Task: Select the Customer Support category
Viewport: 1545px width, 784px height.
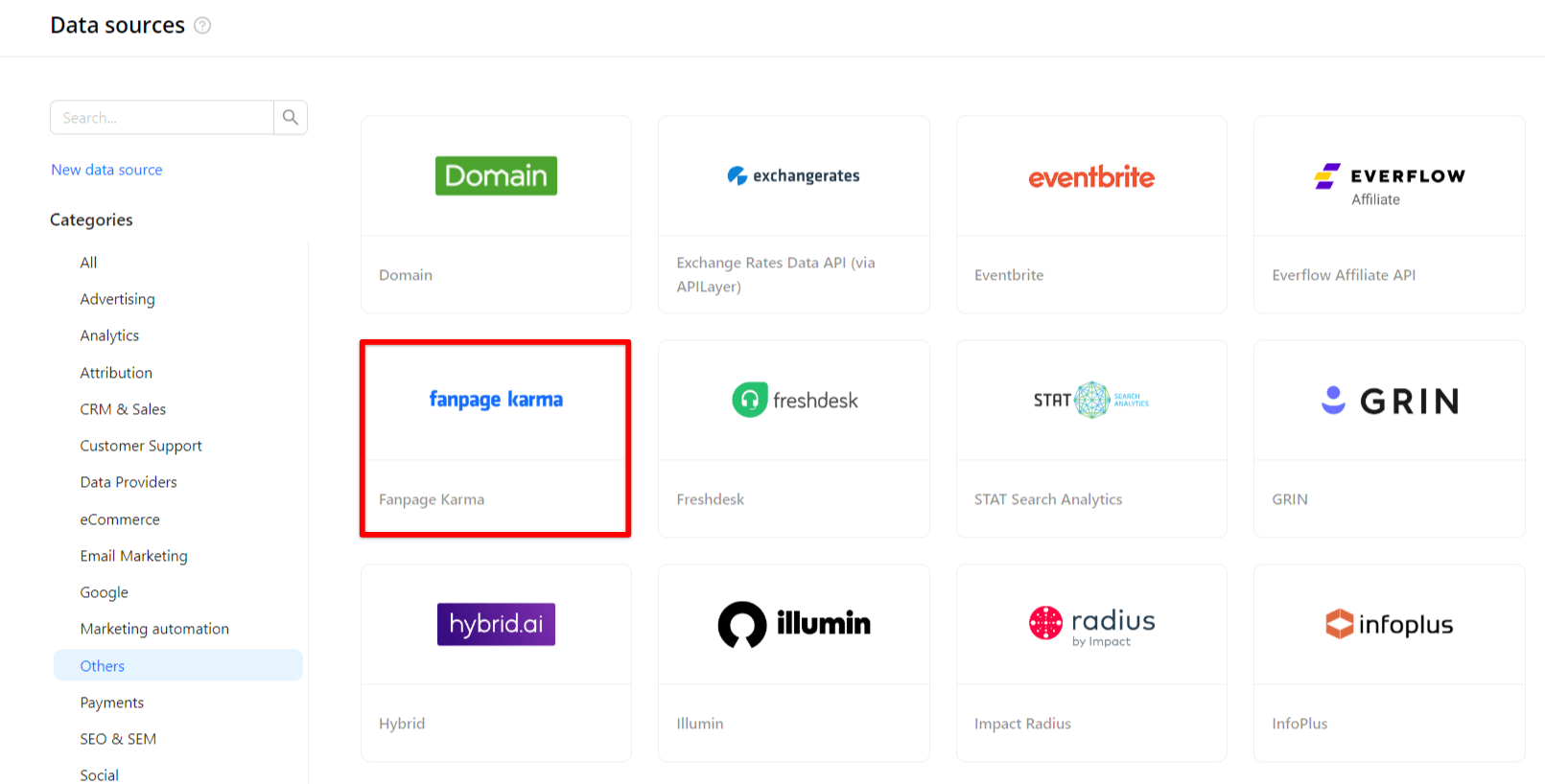Action: tap(141, 446)
